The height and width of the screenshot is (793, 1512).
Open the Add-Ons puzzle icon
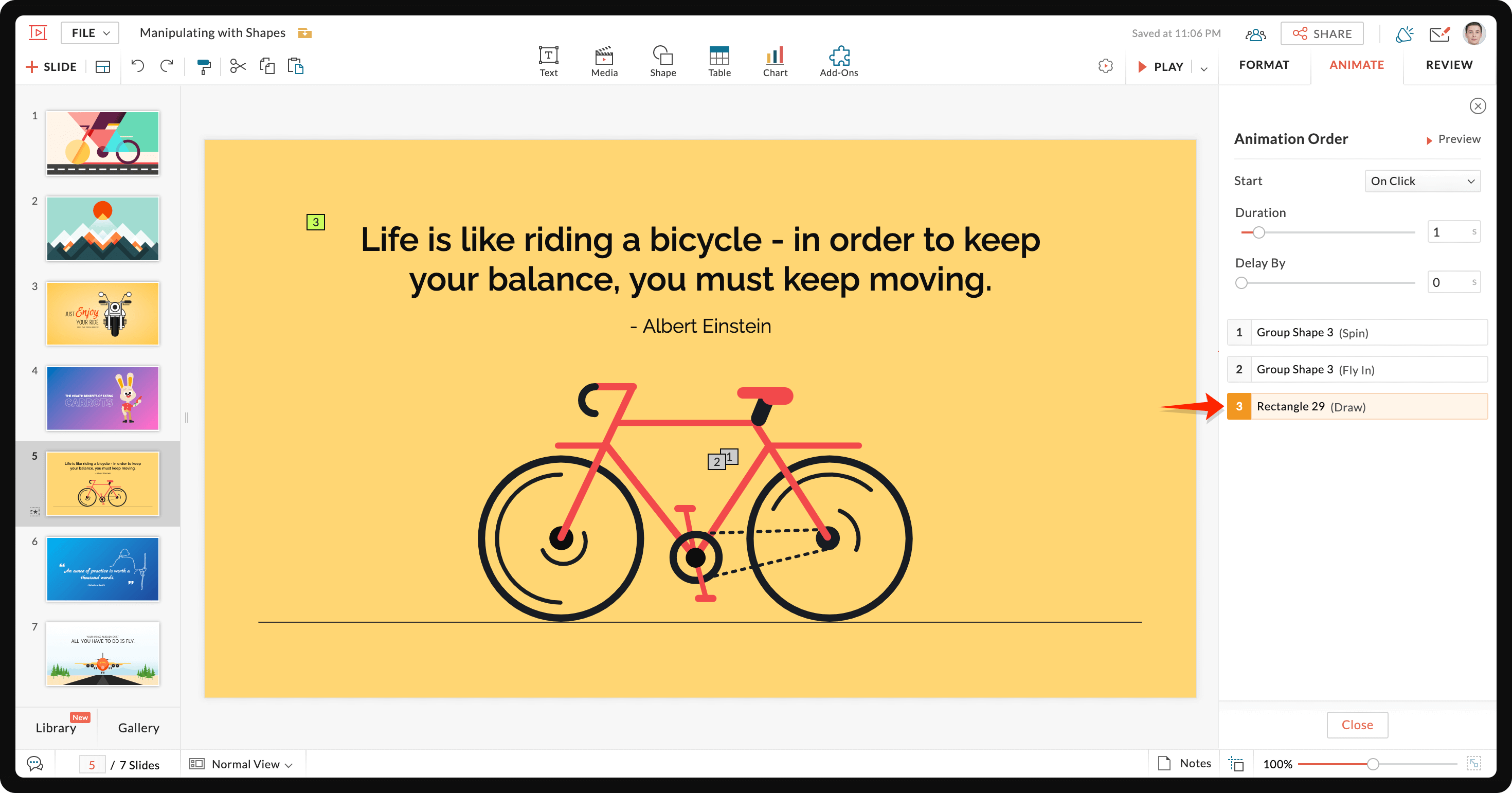(838, 61)
